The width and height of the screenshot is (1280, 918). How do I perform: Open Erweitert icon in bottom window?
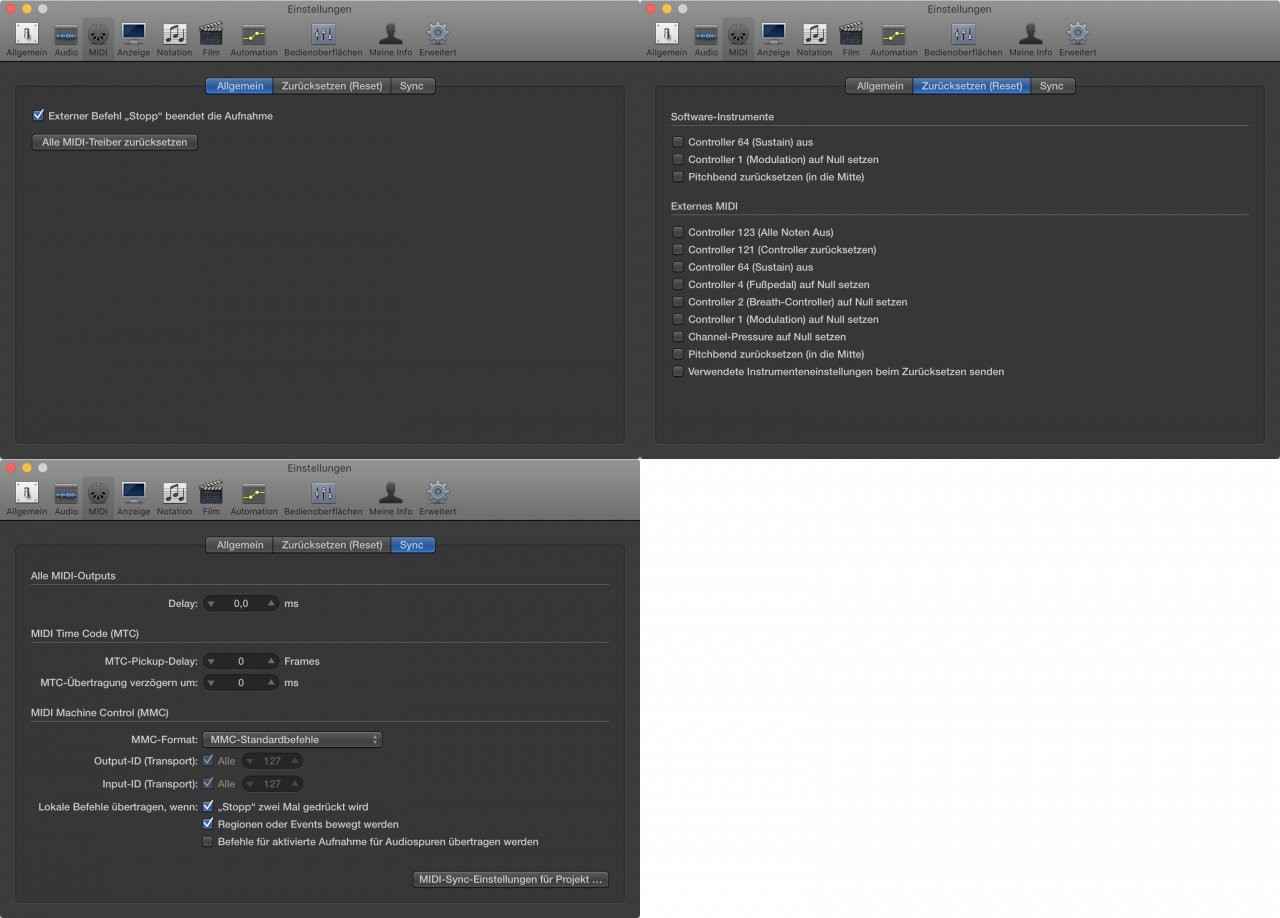pos(437,497)
